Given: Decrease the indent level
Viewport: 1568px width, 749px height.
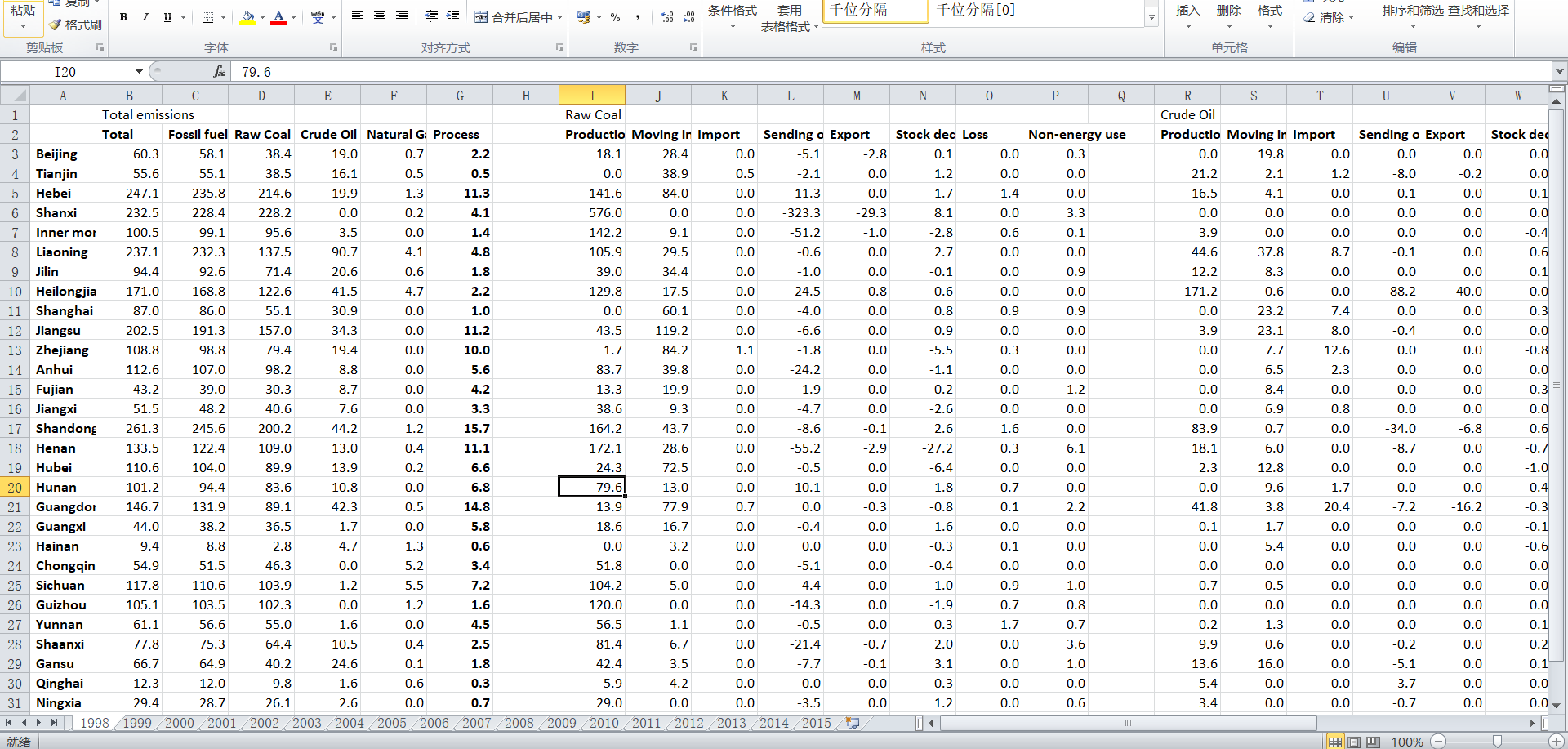Looking at the screenshot, I should (431, 16).
